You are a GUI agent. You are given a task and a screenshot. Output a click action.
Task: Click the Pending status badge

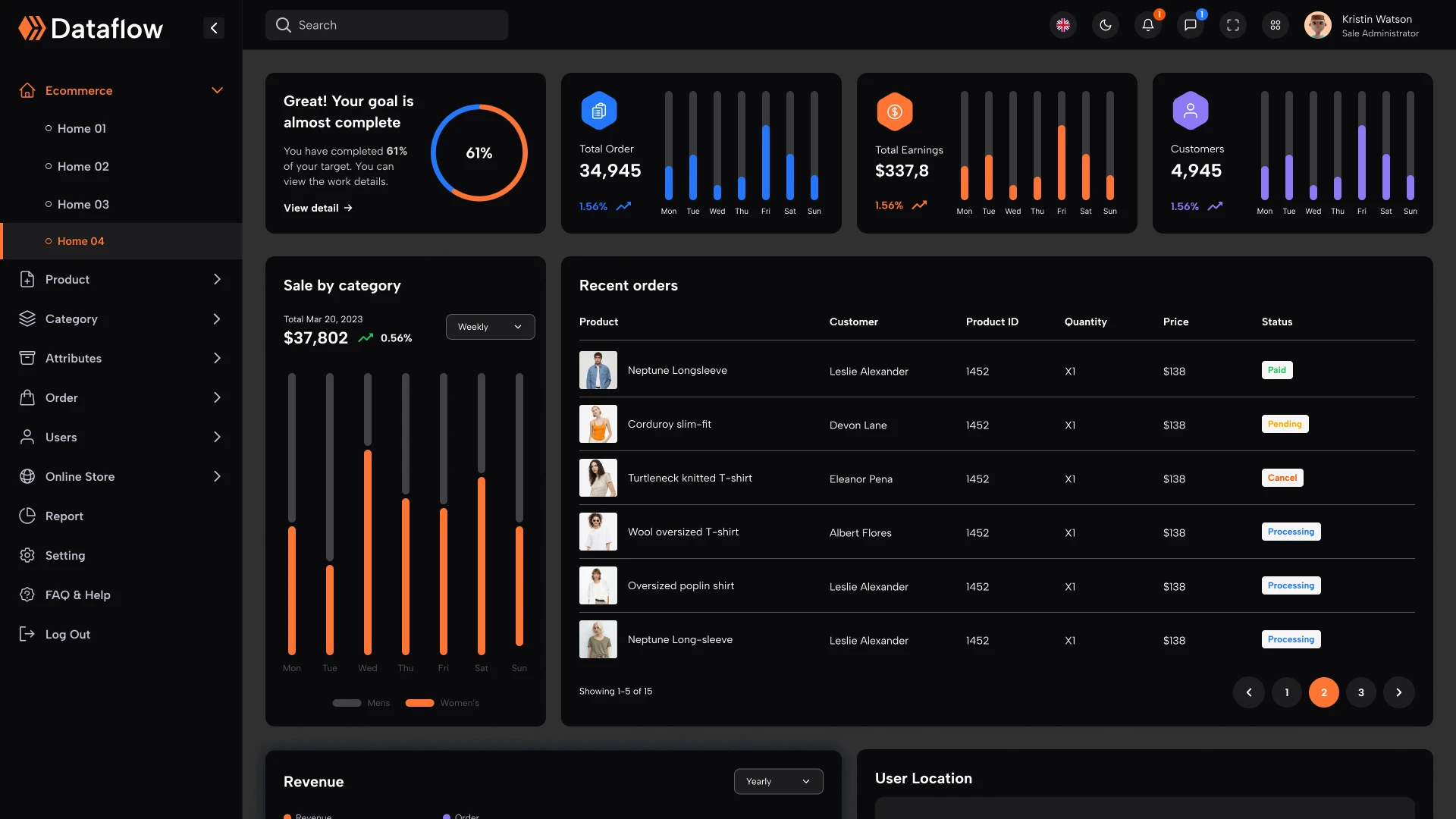(x=1285, y=424)
